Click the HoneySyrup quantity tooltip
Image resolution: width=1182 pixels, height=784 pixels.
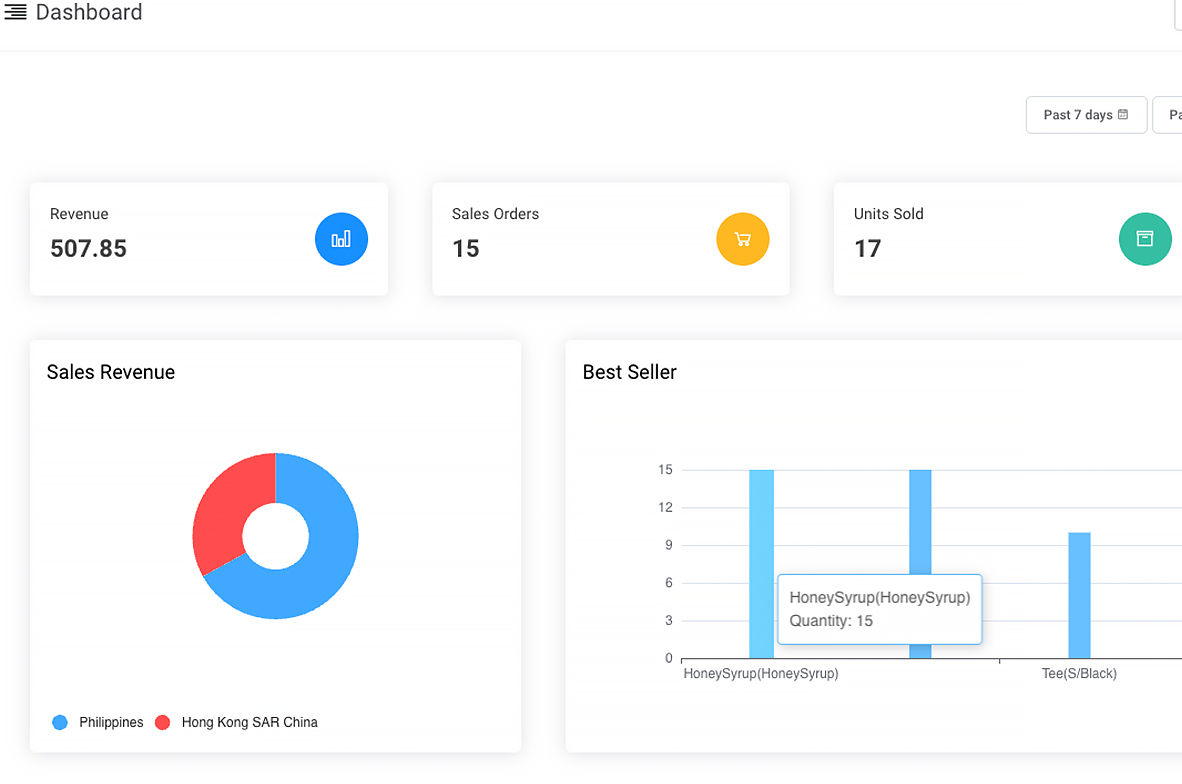pos(879,609)
